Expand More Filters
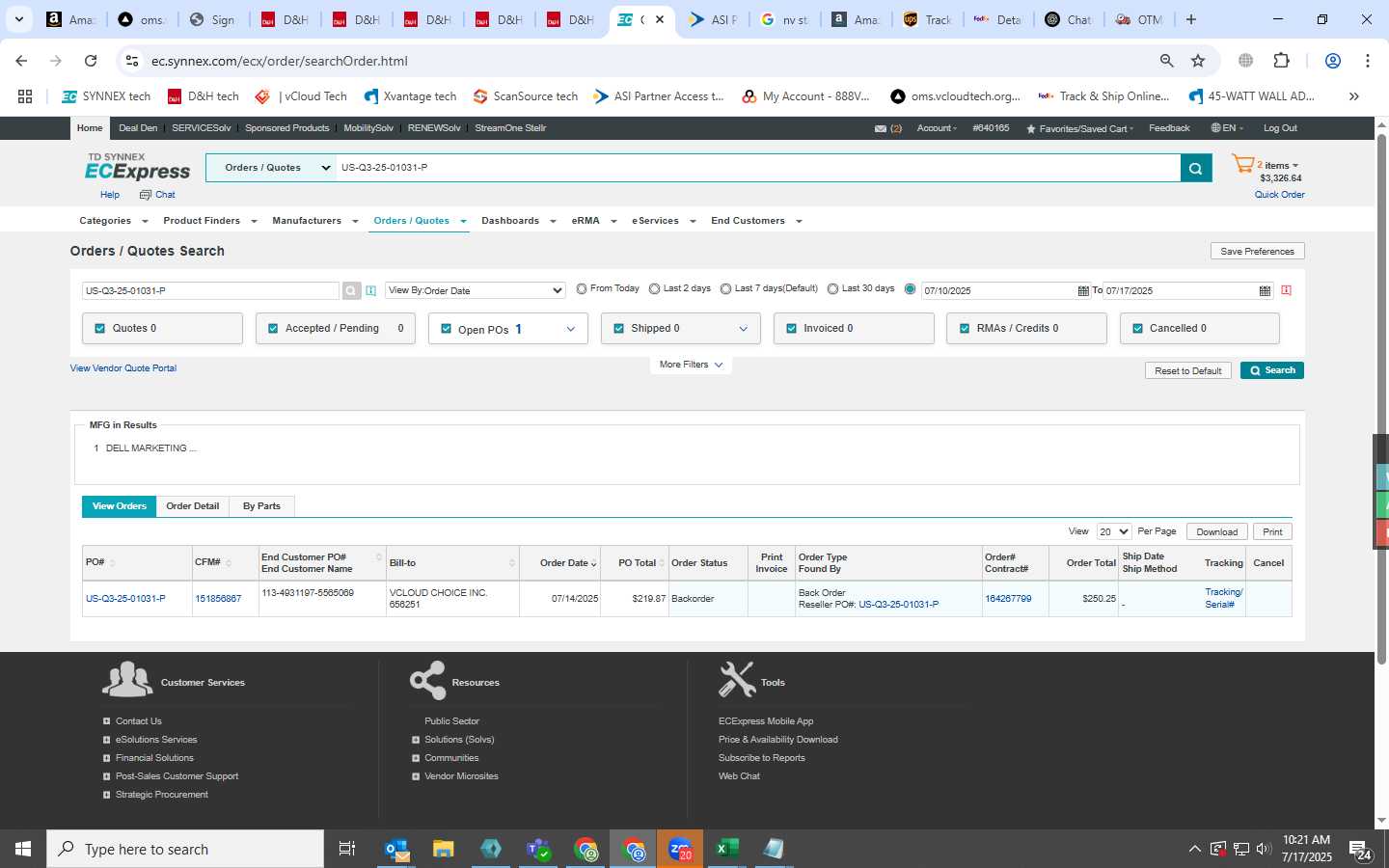The image size is (1389, 868). point(691,365)
